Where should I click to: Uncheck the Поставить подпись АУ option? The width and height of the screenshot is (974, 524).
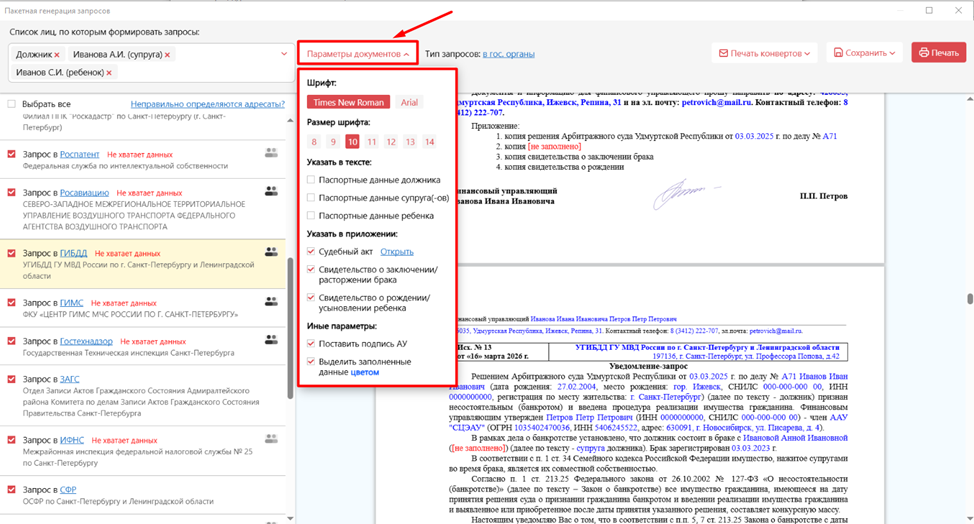311,344
